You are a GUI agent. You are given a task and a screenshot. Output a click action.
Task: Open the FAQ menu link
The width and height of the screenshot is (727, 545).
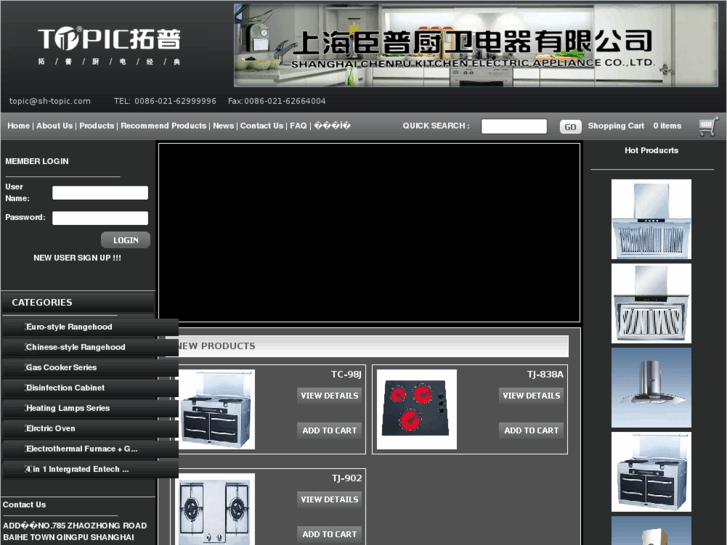click(x=298, y=126)
